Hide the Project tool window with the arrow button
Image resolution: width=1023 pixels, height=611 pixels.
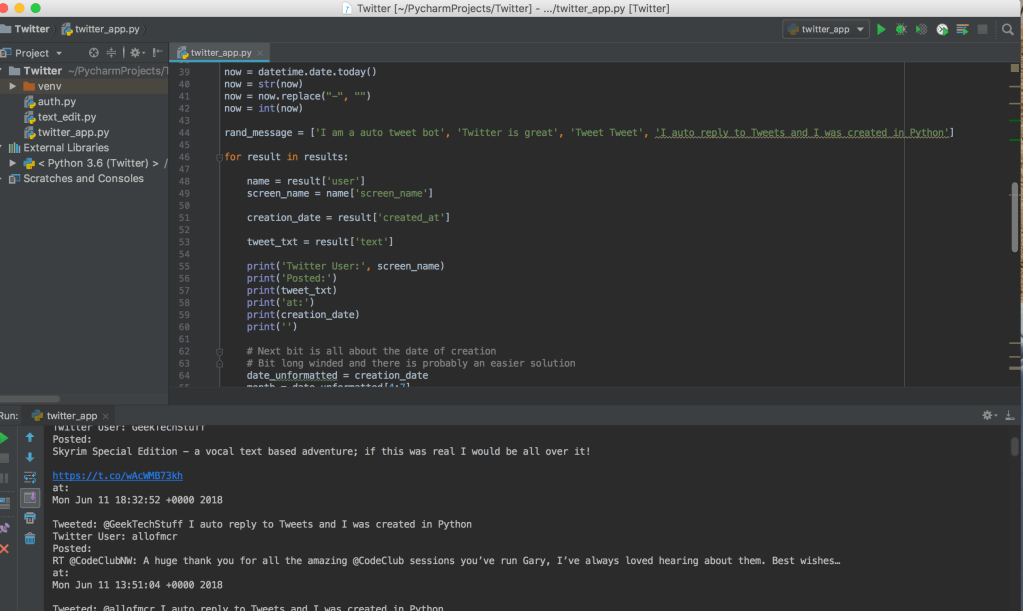[157, 53]
